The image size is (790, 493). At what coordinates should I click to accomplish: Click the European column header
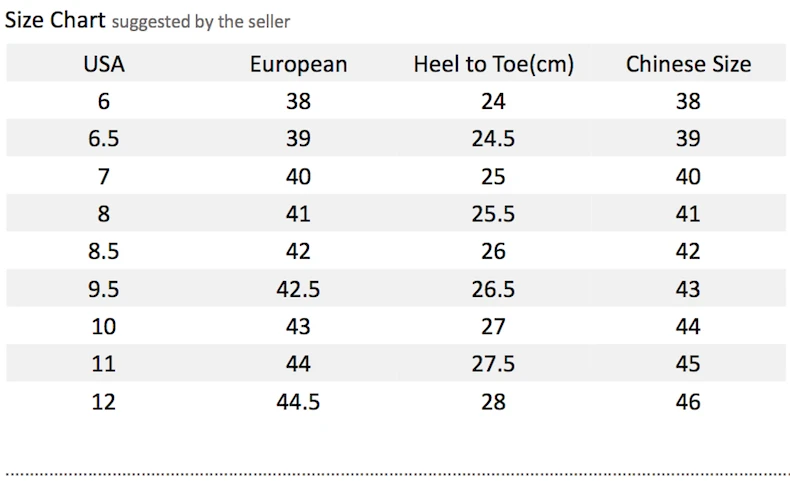pyautogui.click(x=298, y=65)
